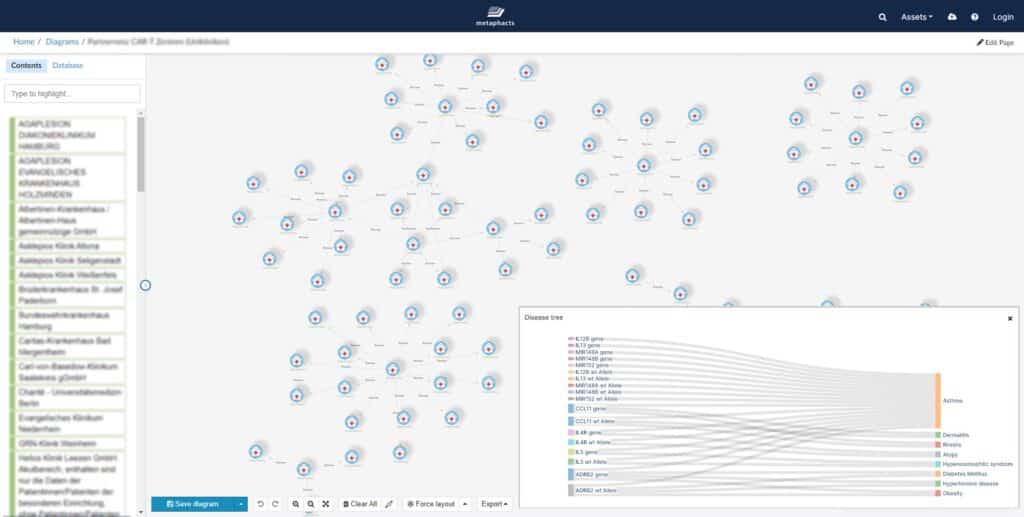
Task: Click the orange Asthma bar in Disease tree
Action: (937, 400)
